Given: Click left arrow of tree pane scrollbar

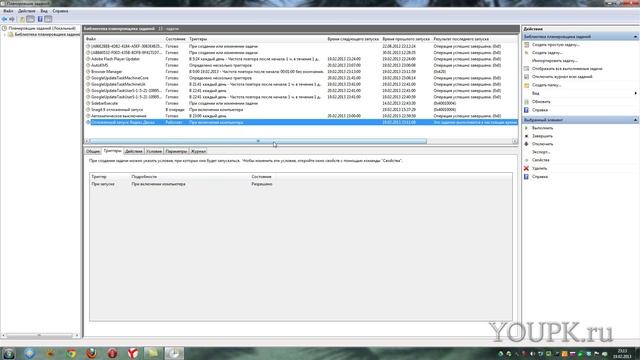Looking at the screenshot, I should (4, 335).
